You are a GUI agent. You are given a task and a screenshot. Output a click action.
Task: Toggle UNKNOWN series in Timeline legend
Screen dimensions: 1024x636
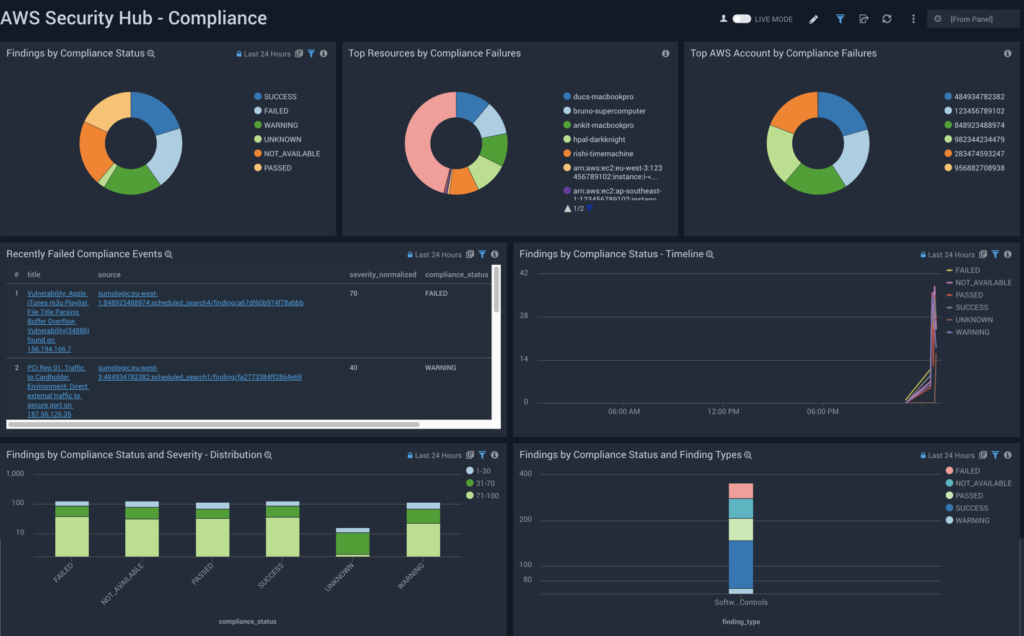point(969,320)
